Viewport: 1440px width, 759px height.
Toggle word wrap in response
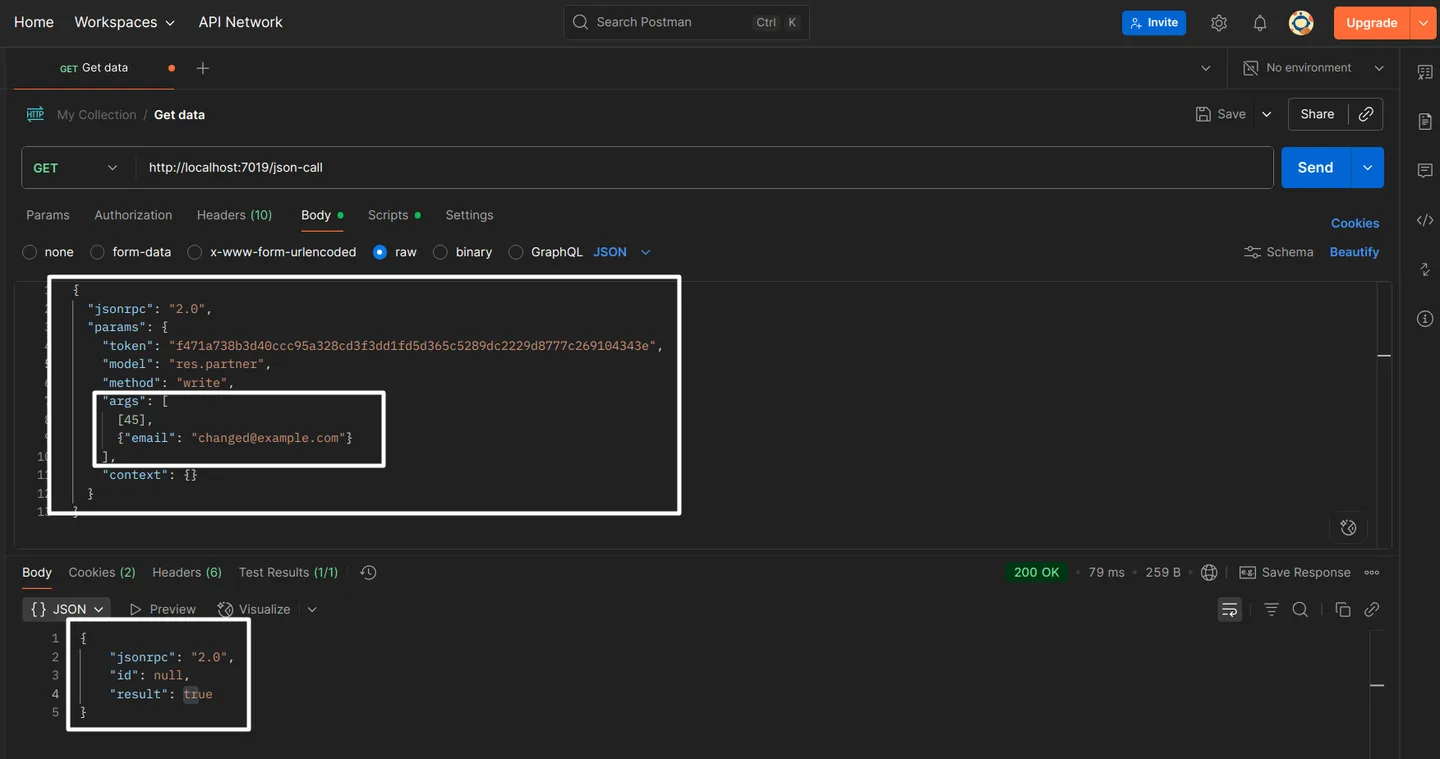coord(1229,609)
